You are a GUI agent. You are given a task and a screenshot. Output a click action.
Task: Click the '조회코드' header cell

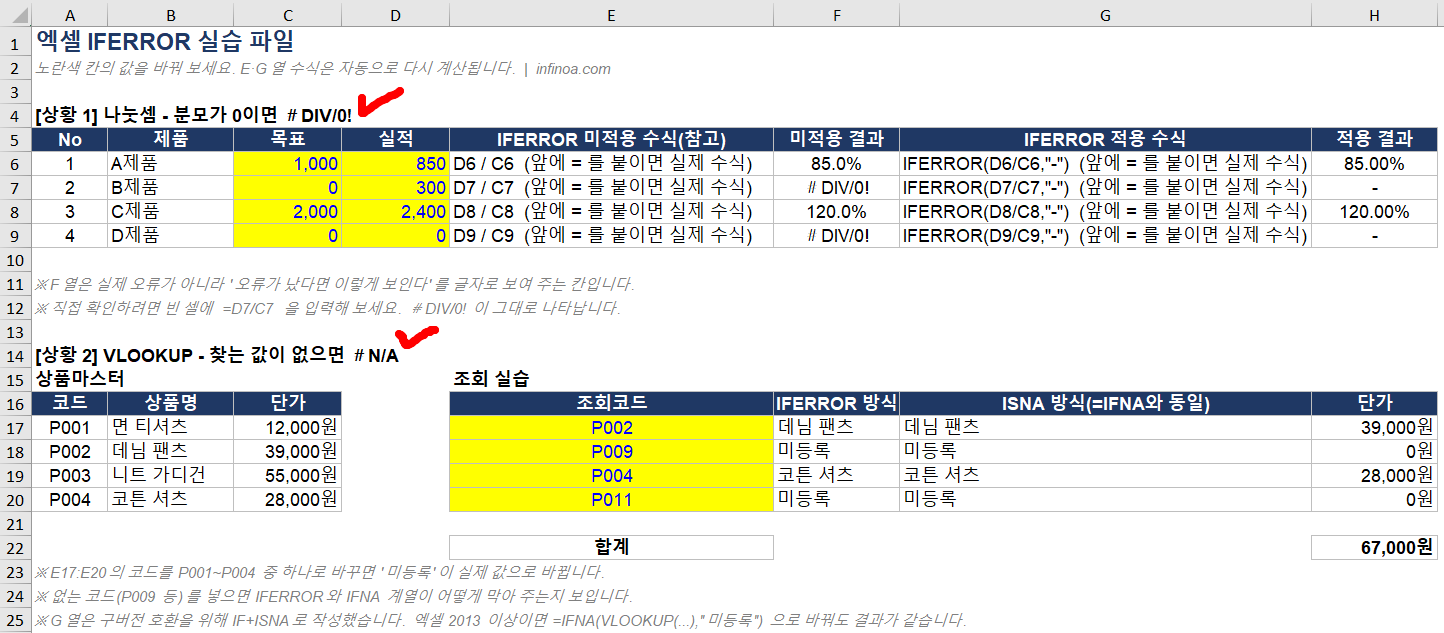[x=611, y=403]
